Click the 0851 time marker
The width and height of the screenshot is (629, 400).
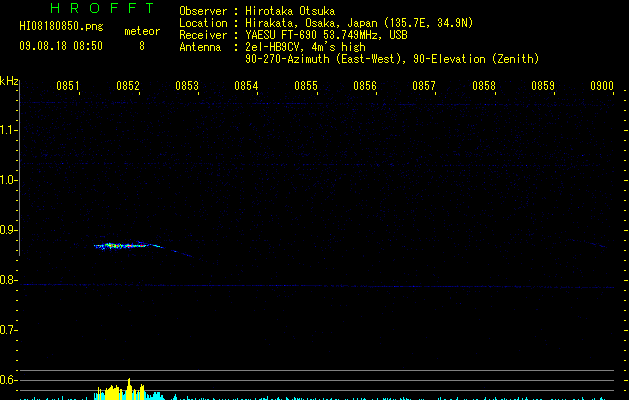[68, 86]
